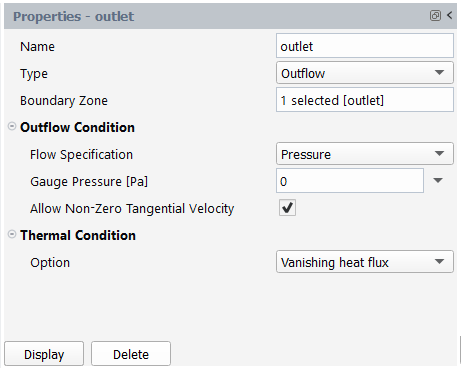Screen dimensions: 461x368
Task: Click the Delete button
Action: (131, 354)
